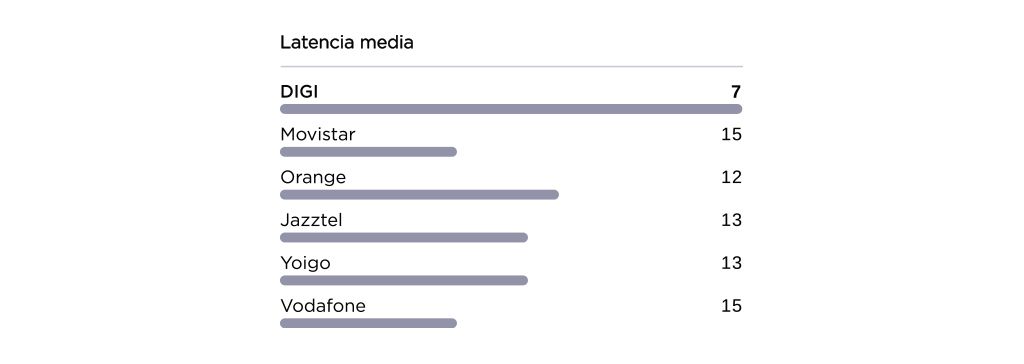Select the Orange operator label

(x=313, y=178)
